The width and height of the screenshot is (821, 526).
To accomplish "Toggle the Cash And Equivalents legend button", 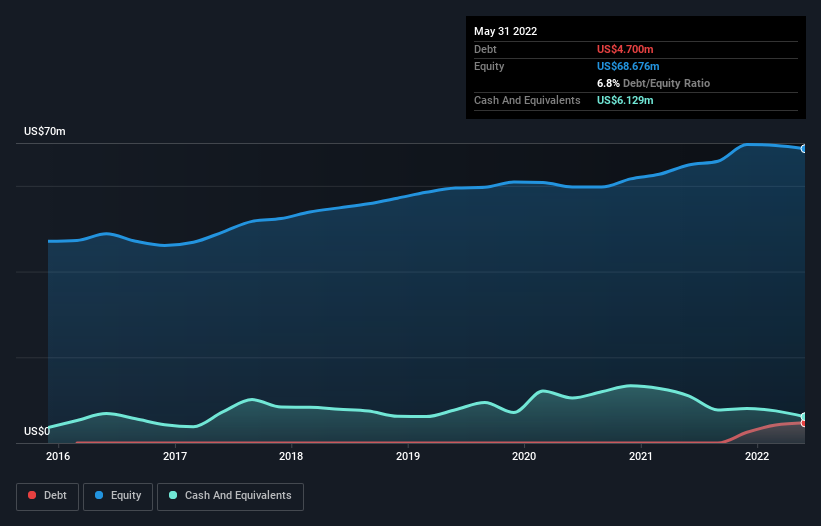I will 230,496.
